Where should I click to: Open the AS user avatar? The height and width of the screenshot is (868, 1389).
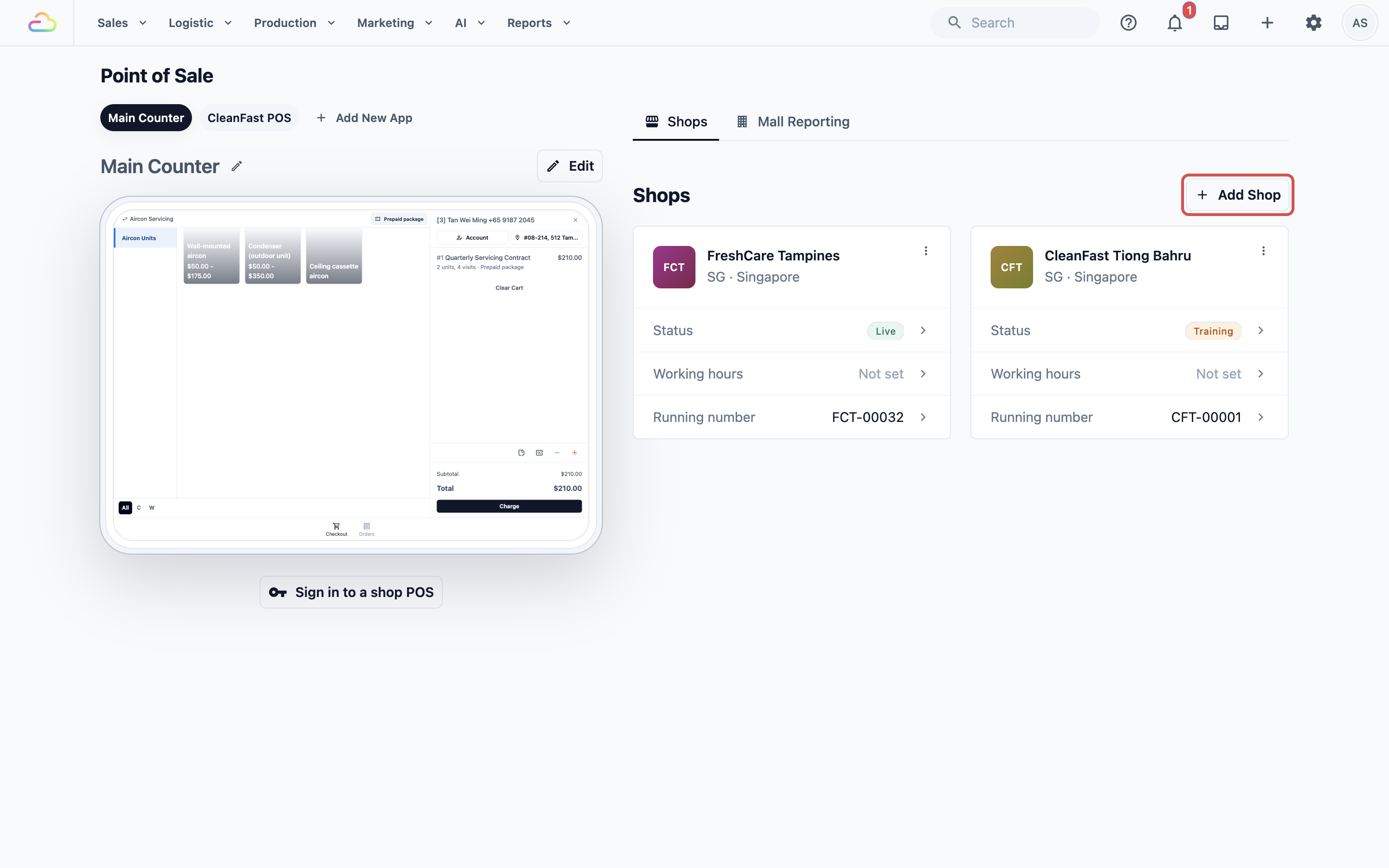click(x=1360, y=23)
